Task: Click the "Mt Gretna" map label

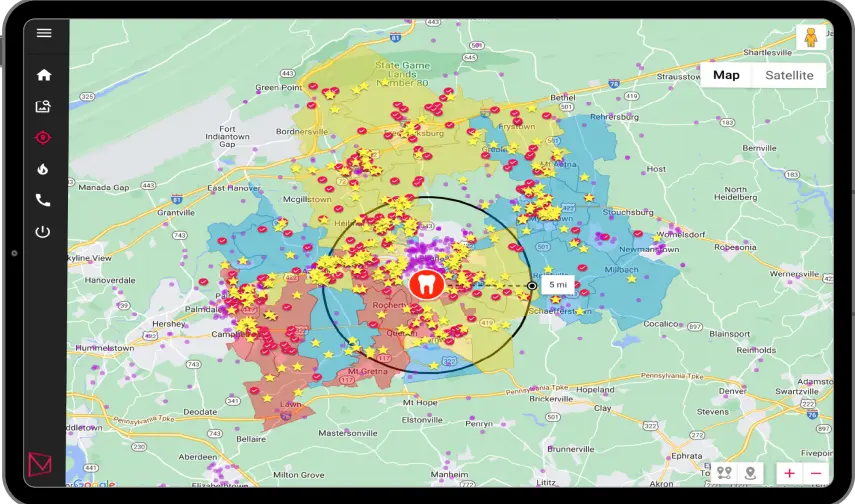Action: point(368,371)
